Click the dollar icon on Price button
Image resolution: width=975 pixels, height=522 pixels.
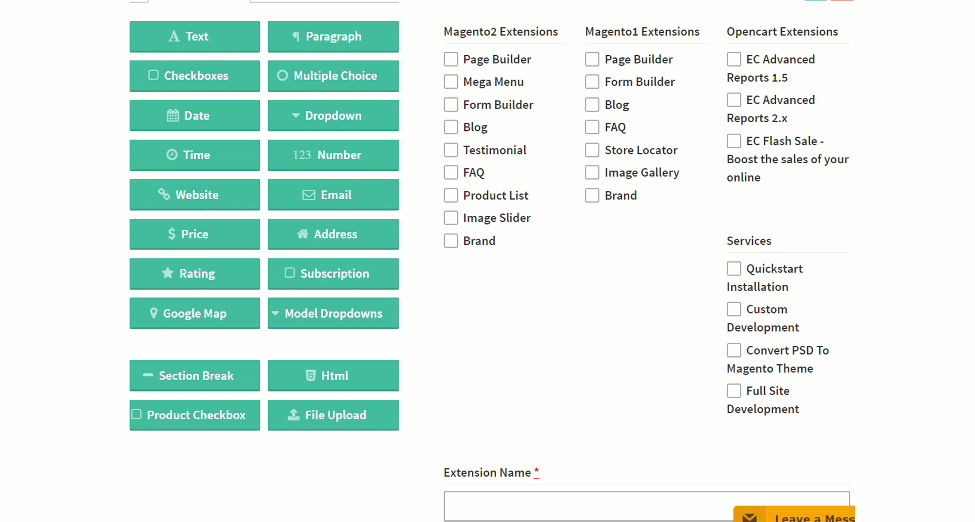coord(172,234)
